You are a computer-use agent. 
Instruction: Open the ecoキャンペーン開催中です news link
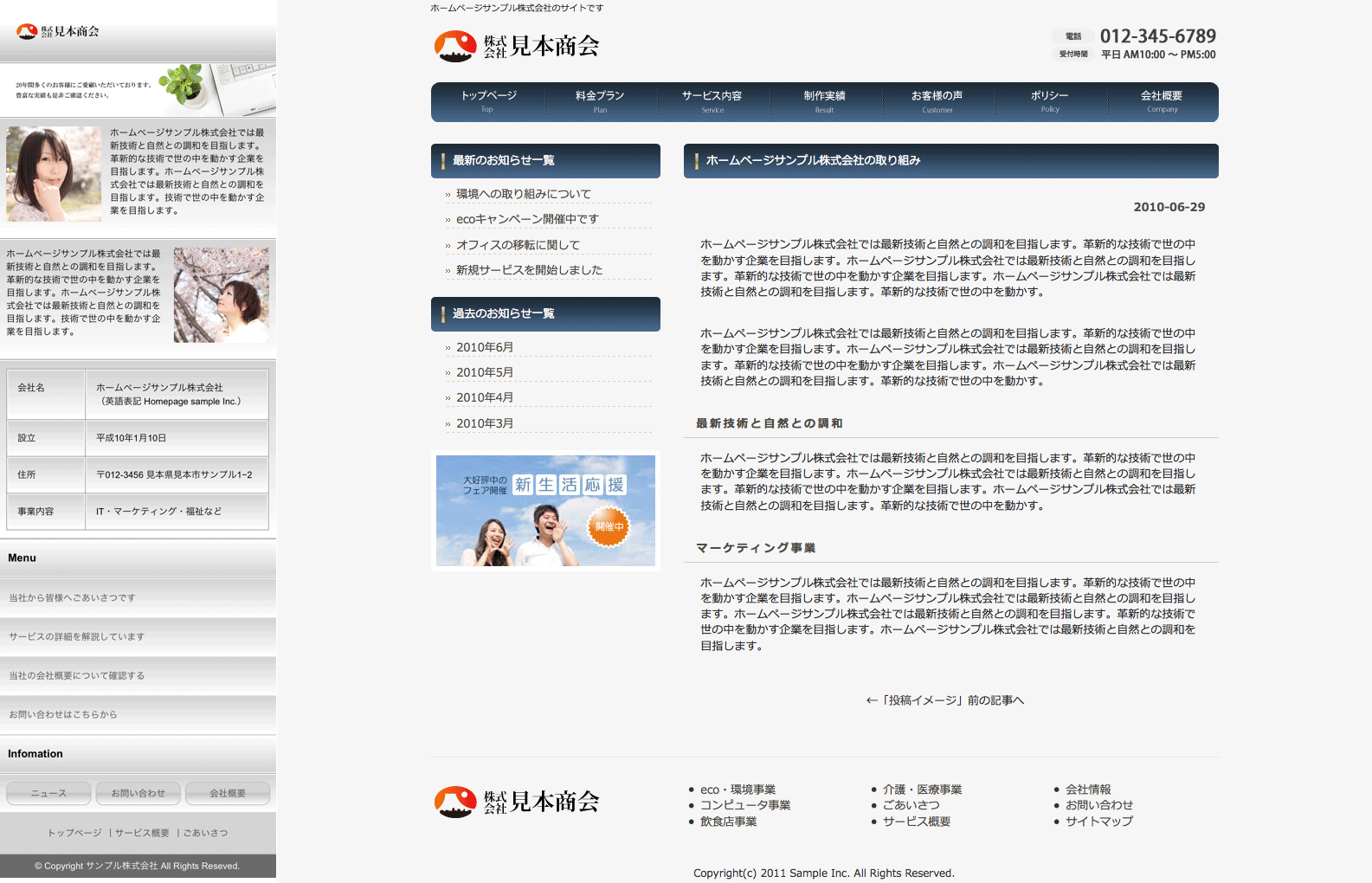[x=527, y=219]
